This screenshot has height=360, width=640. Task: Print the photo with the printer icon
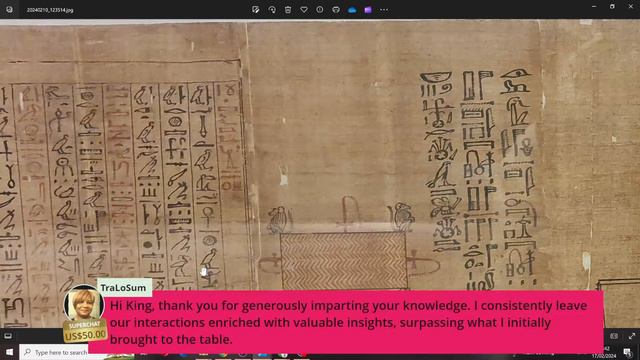[x=336, y=9]
